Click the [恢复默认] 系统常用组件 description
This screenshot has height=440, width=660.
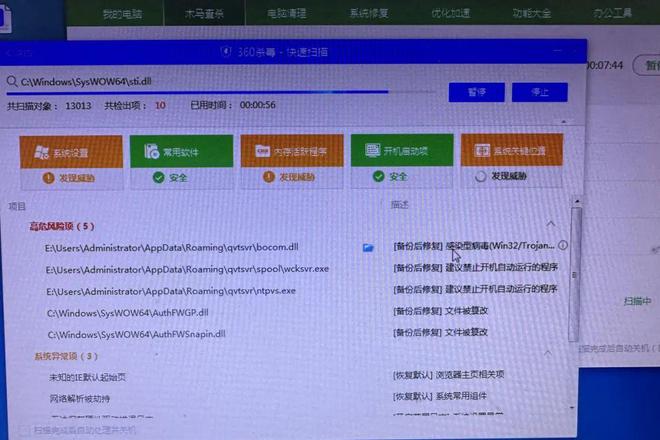pos(439,396)
